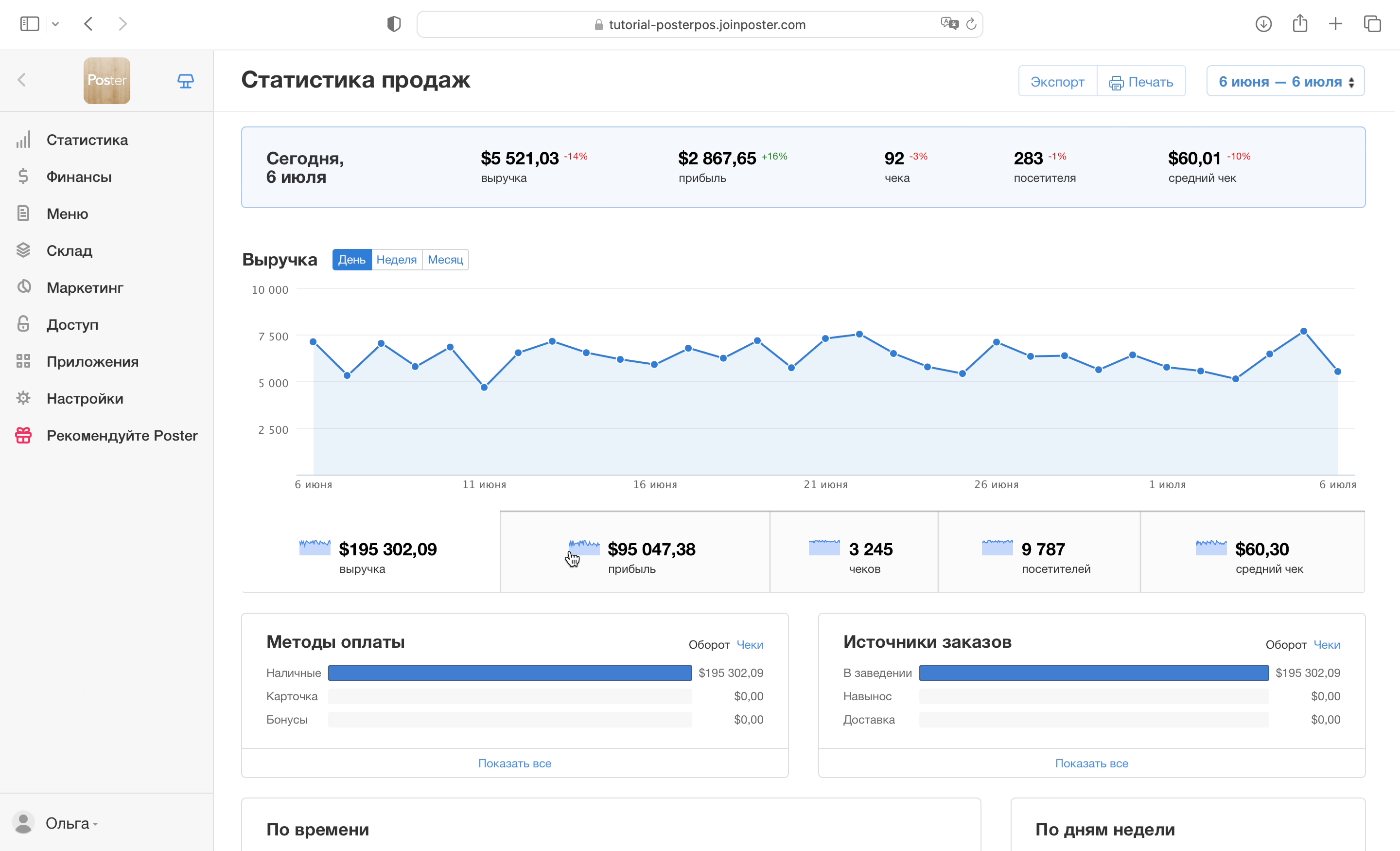Click the Экспорт button
The height and width of the screenshot is (851, 1400).
tap(1057, 81)
